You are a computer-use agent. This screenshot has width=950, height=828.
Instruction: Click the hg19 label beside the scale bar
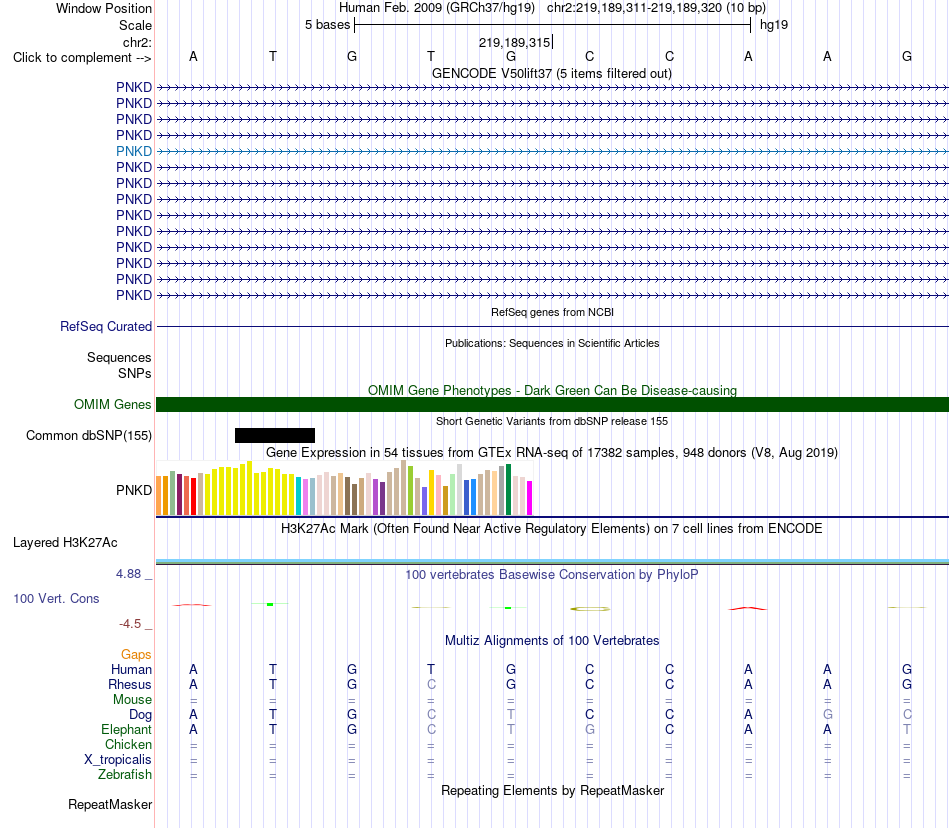click(x=774, y=25)
